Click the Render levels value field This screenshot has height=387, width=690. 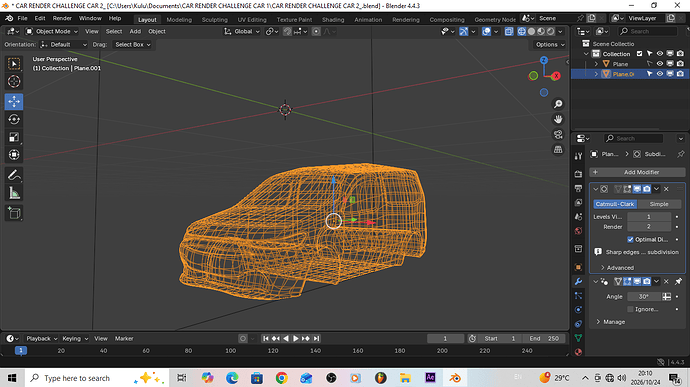pos(649,227)
